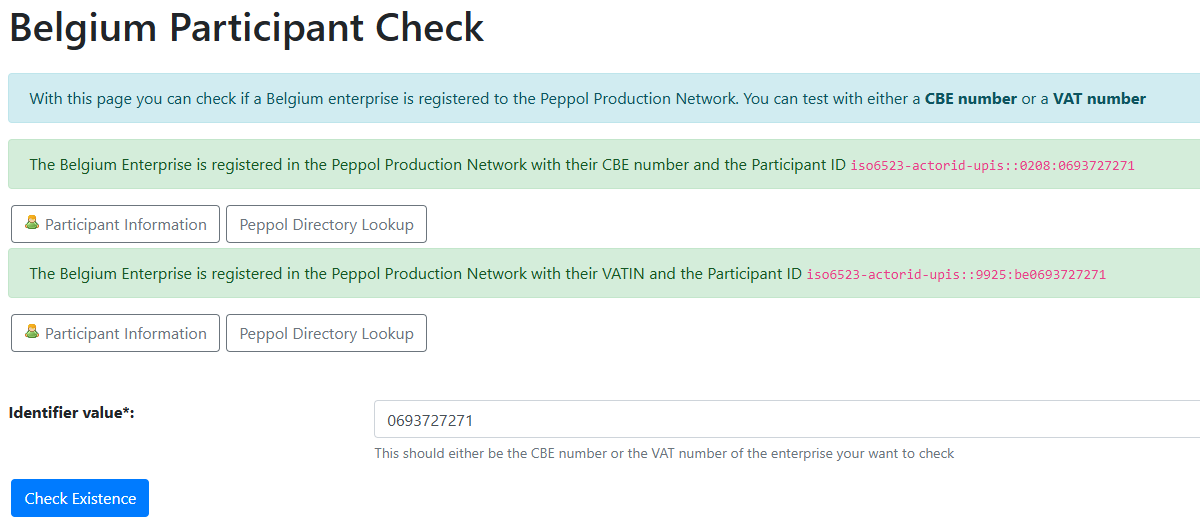1200x529 pixels.
Task: Click the bold "VAT number" text in the blue banner
Action: (x=1099, y=98)
